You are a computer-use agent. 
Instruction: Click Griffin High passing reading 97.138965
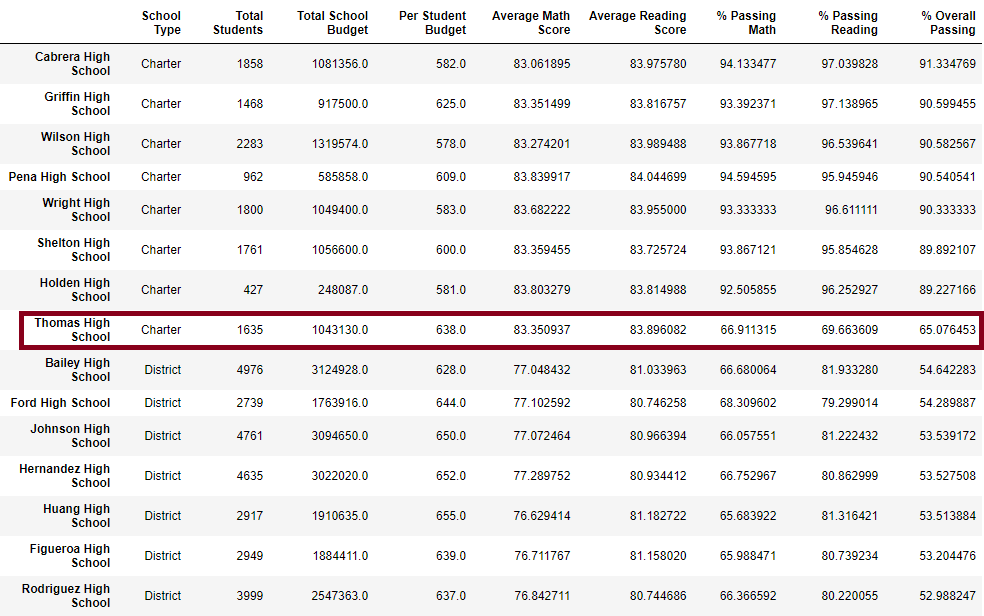pyautogui.click(x=850, y=104)
